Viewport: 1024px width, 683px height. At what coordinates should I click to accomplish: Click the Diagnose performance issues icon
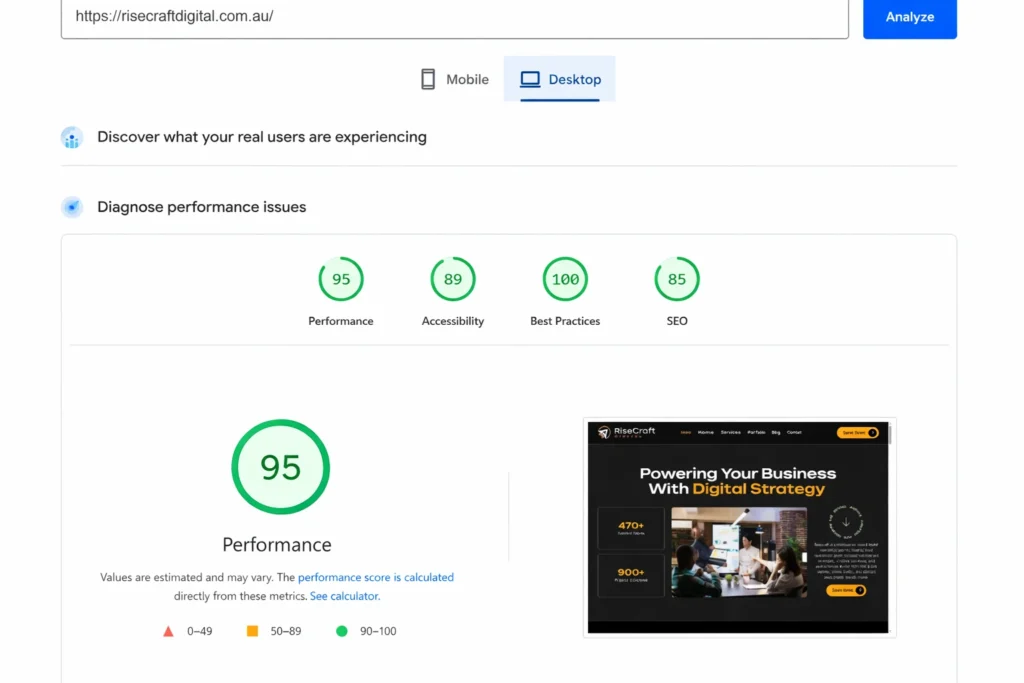coord(72,207)
